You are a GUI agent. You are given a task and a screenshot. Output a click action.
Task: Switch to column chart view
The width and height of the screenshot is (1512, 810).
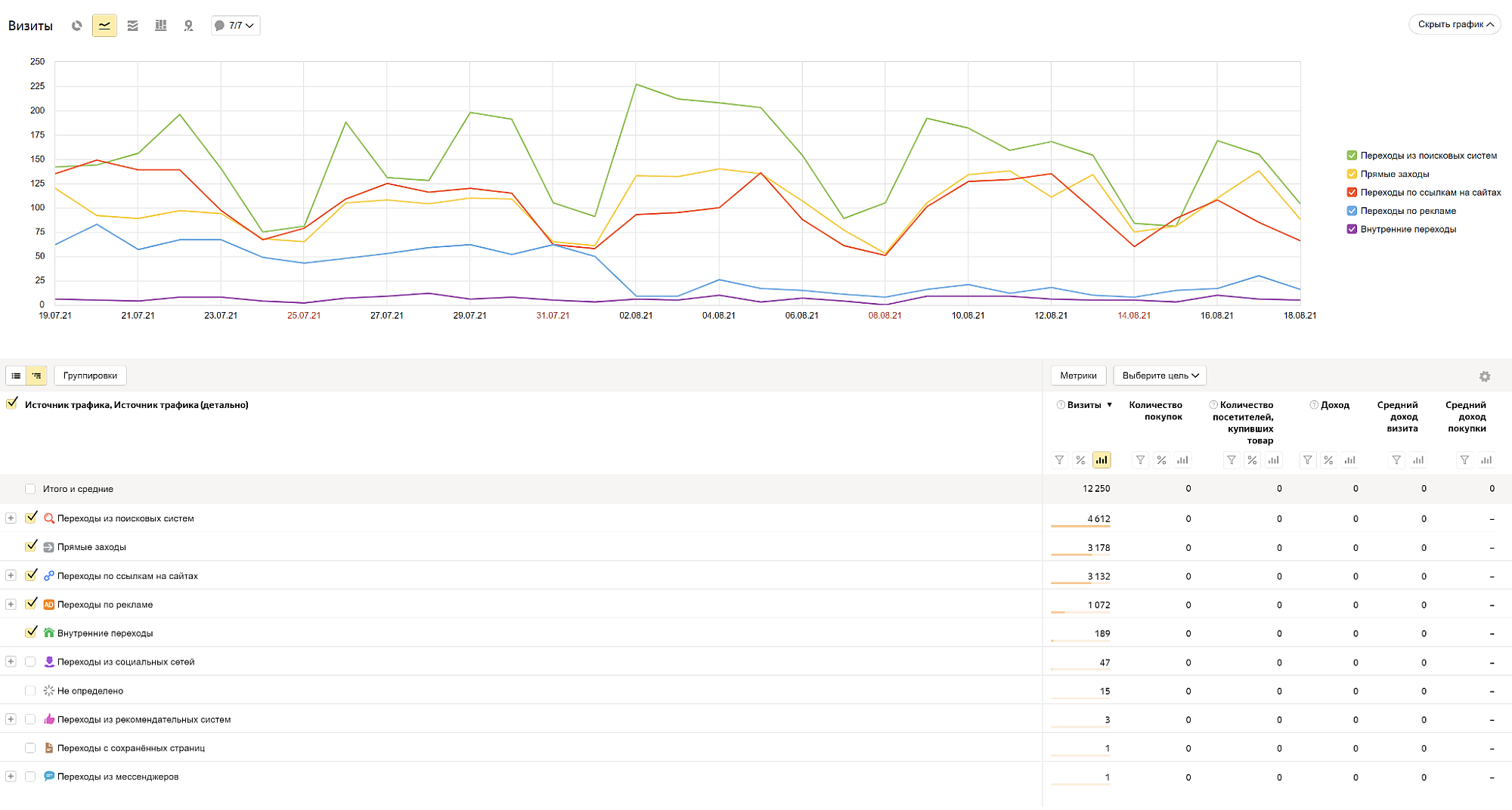point(160,26)
